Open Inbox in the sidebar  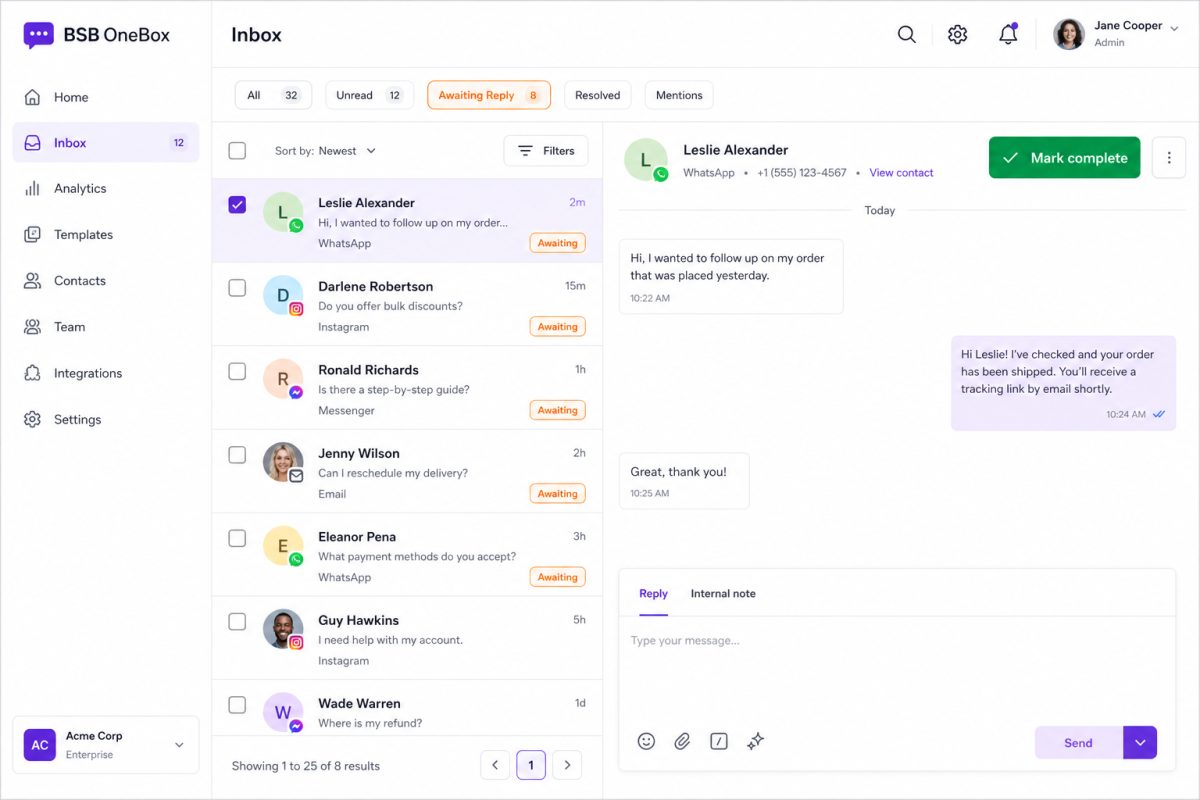[x=106, y=143]
